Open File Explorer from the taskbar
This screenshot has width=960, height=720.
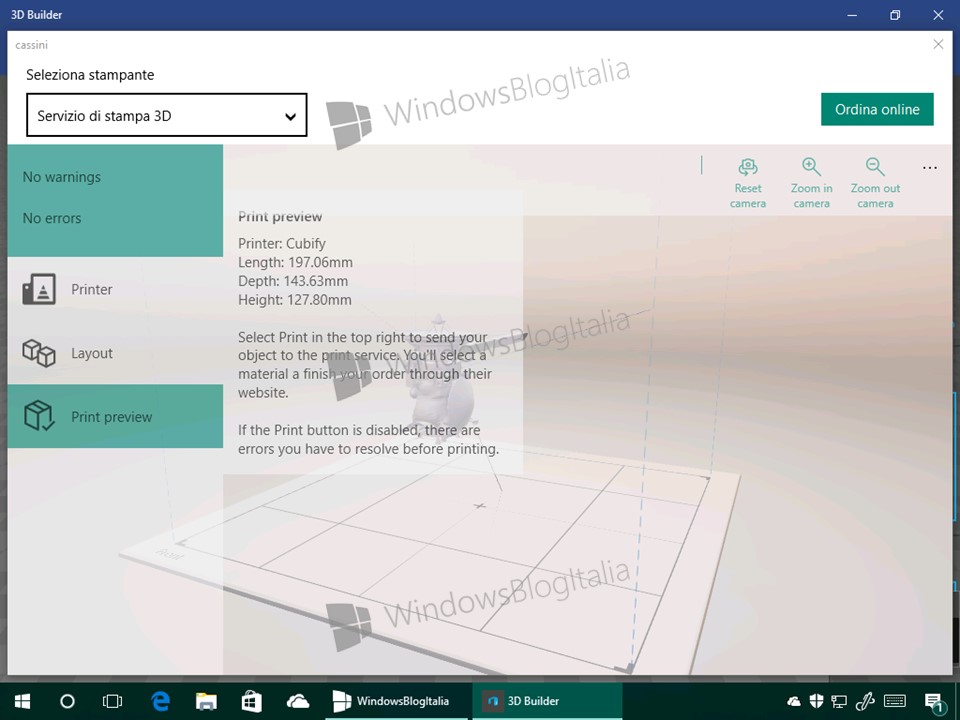pos(206,701)
